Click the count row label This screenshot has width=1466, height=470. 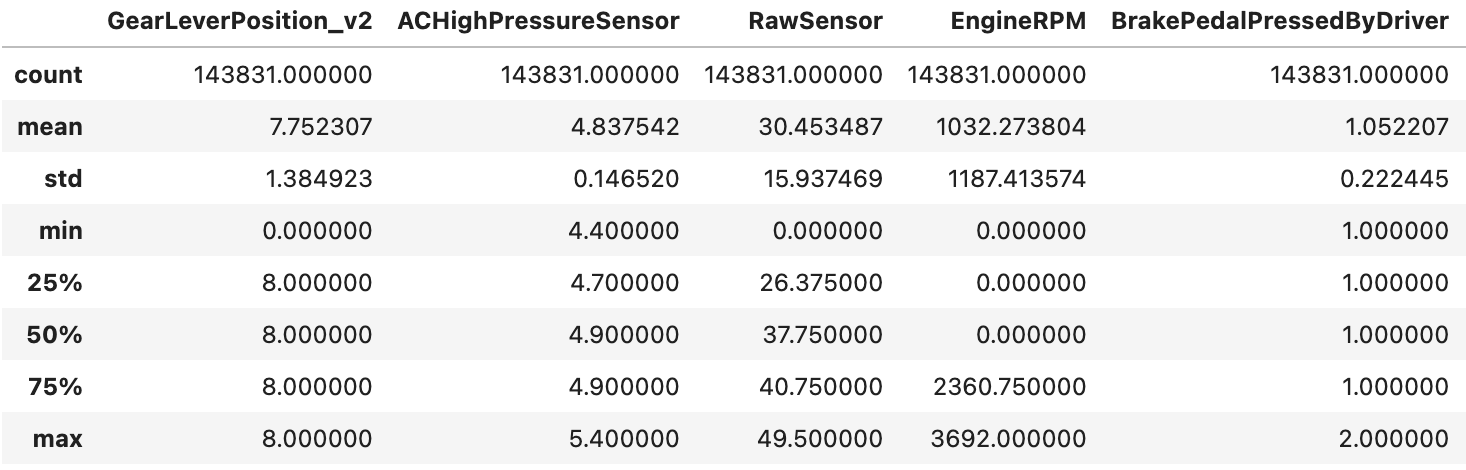tap(50, 75)
